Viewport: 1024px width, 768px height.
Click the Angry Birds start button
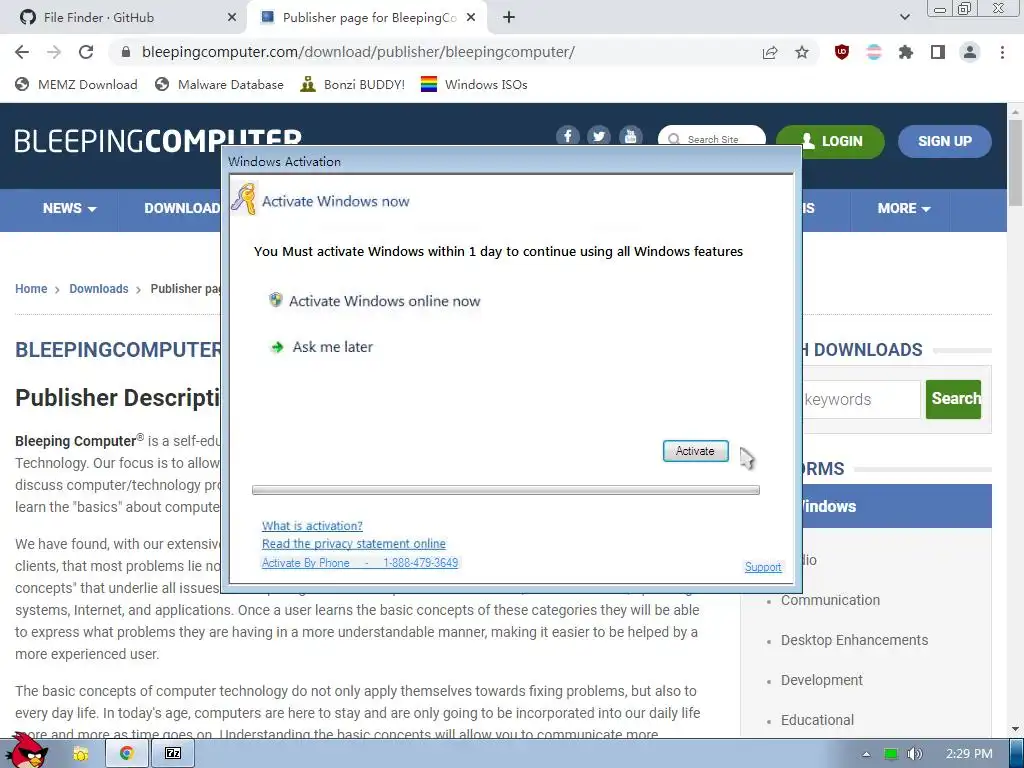pos(27,751)
